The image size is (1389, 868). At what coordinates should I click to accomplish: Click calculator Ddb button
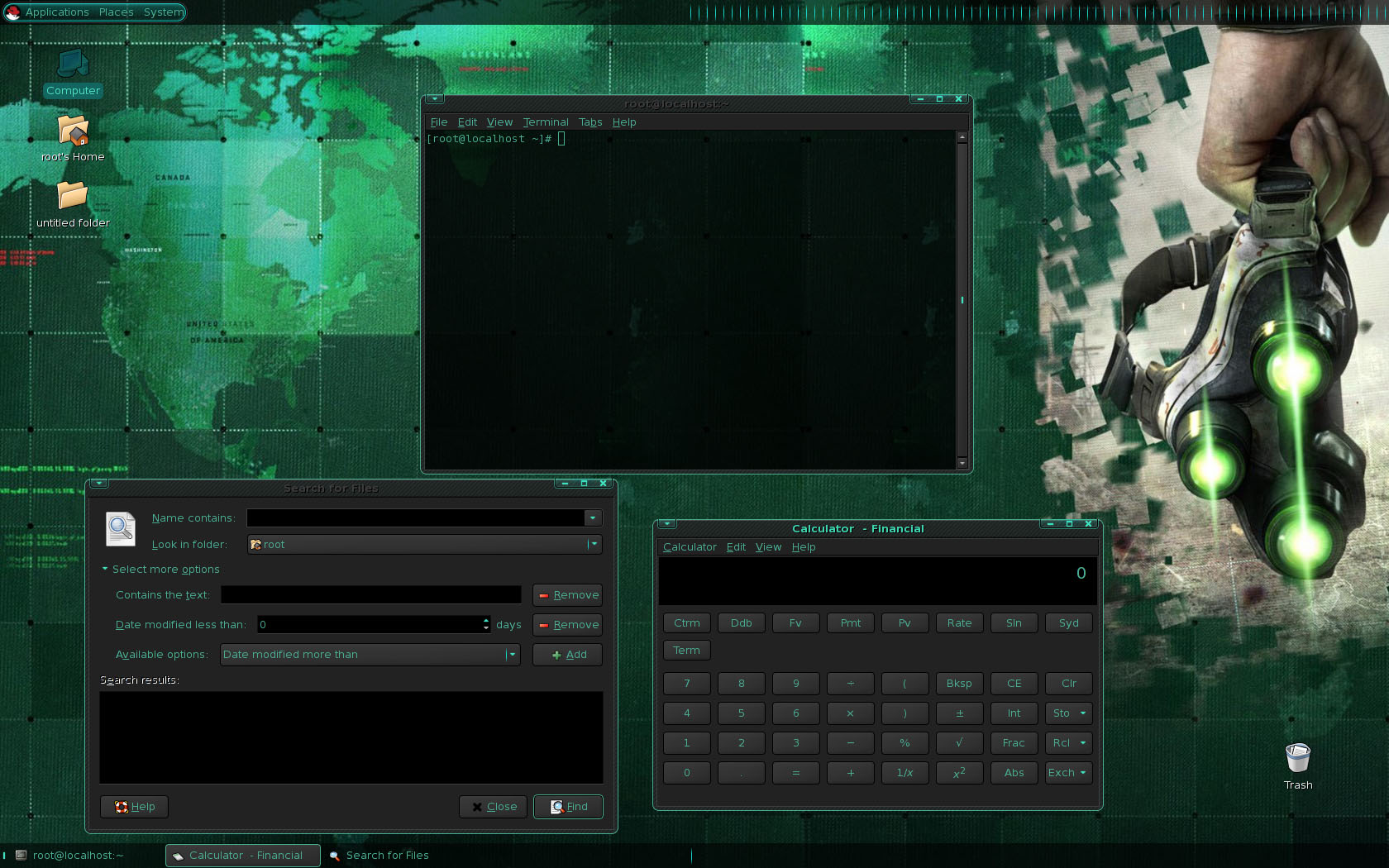pos(741,623)
